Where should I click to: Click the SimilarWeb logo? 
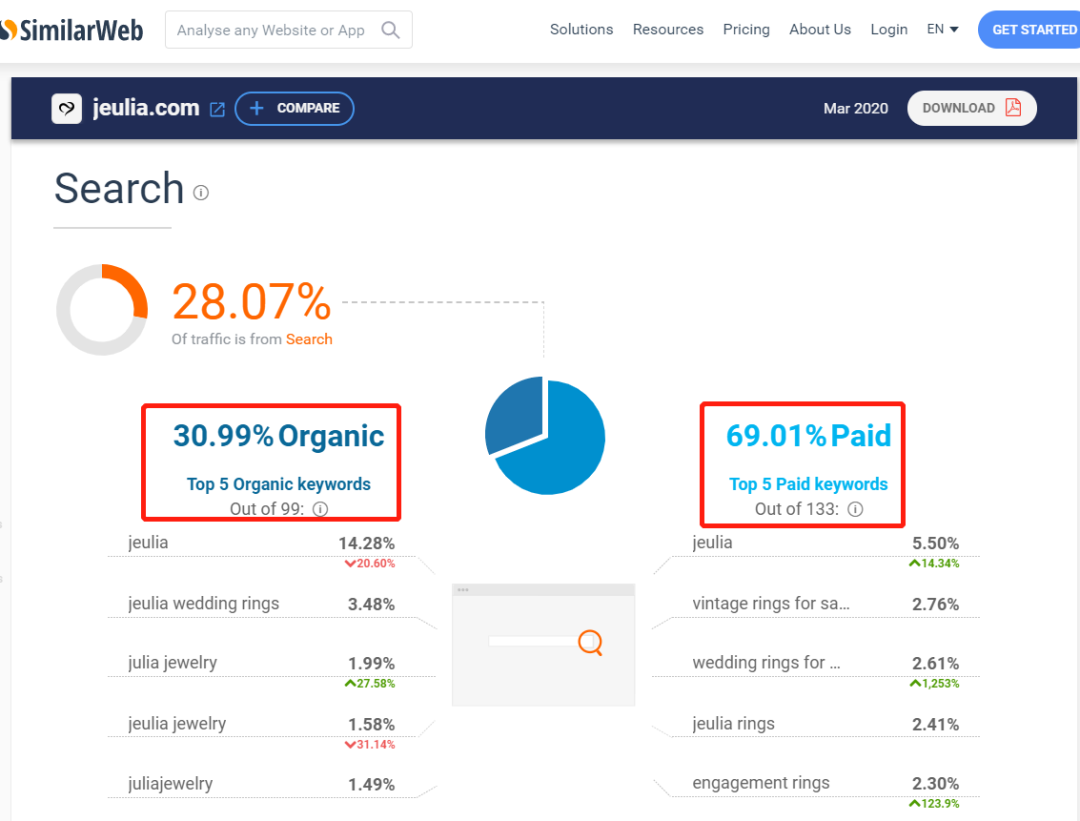pyautogui.click(x=72, y=30)
